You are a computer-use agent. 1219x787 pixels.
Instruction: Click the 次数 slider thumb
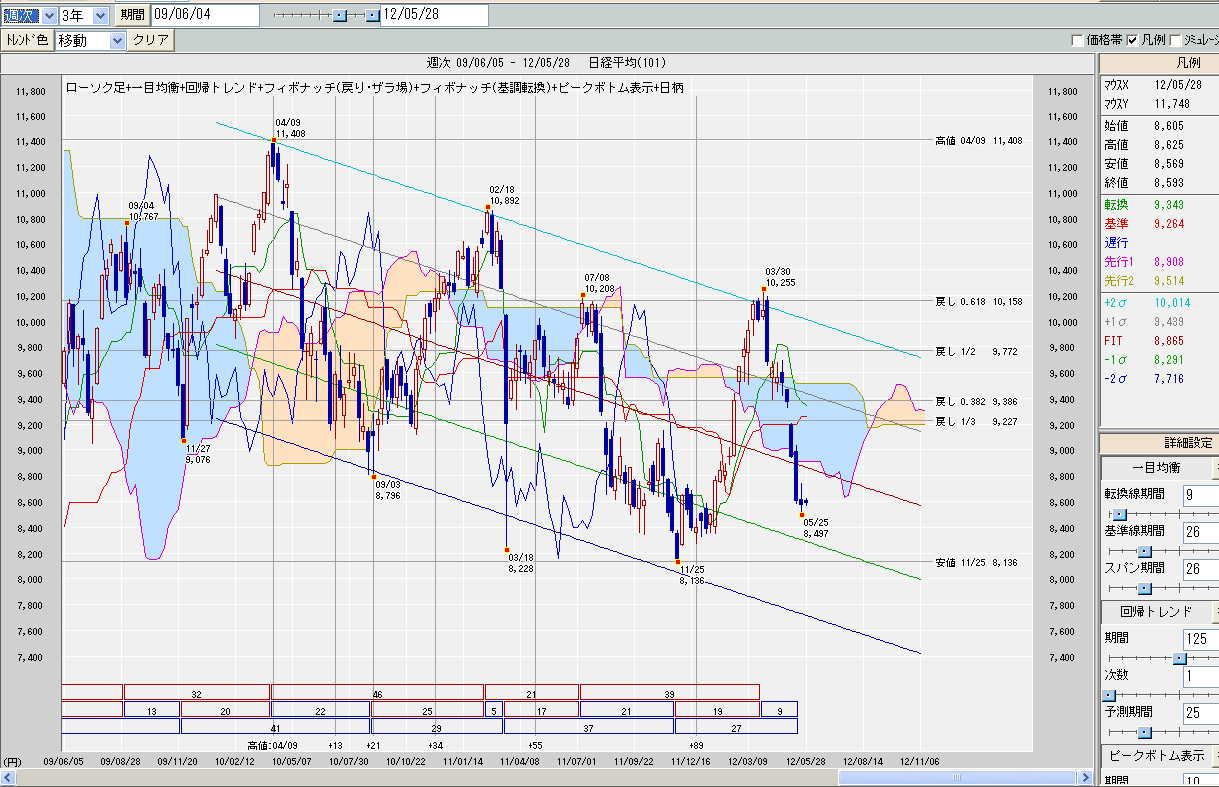click(1108, 695)
